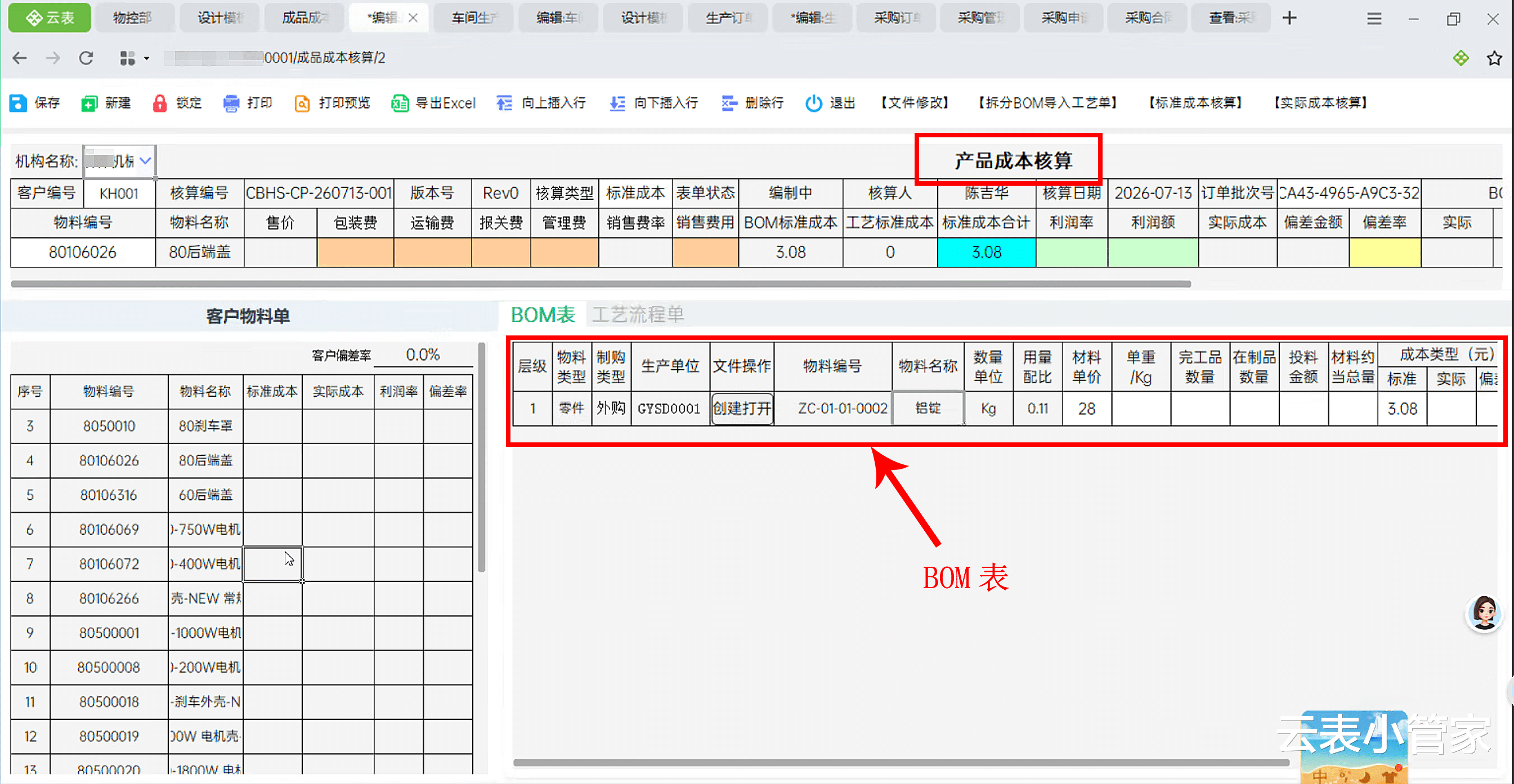Delete row (删除行) icon
Screen dimensions: 1514x784
click(729, 103)
